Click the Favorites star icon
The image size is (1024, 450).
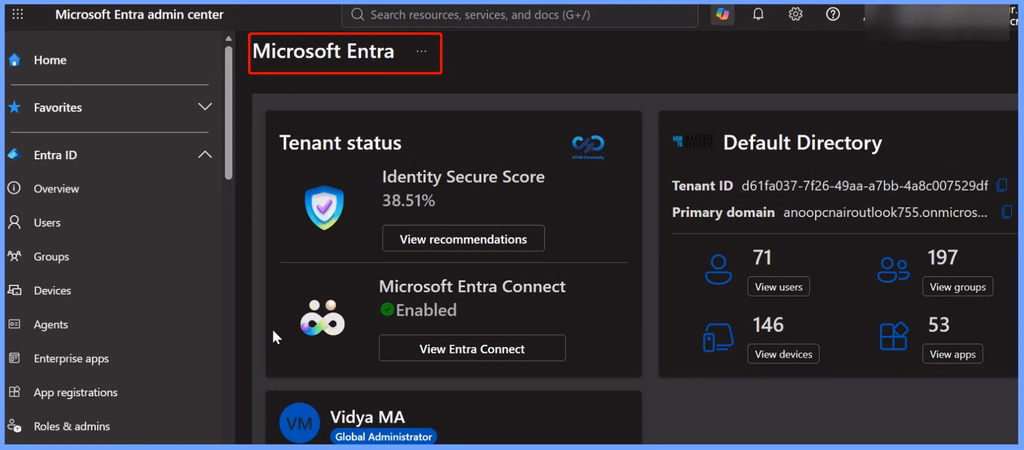14,107
